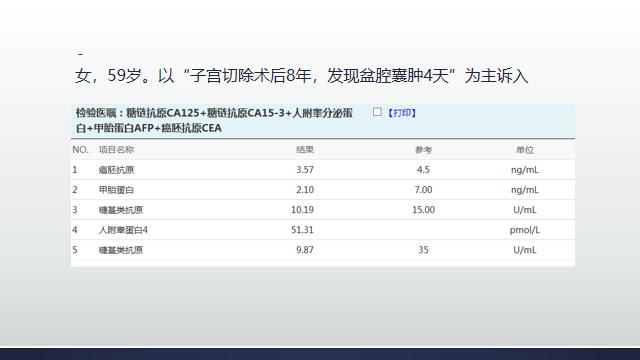Select reference value 15.00

click(x=423, y=210)
